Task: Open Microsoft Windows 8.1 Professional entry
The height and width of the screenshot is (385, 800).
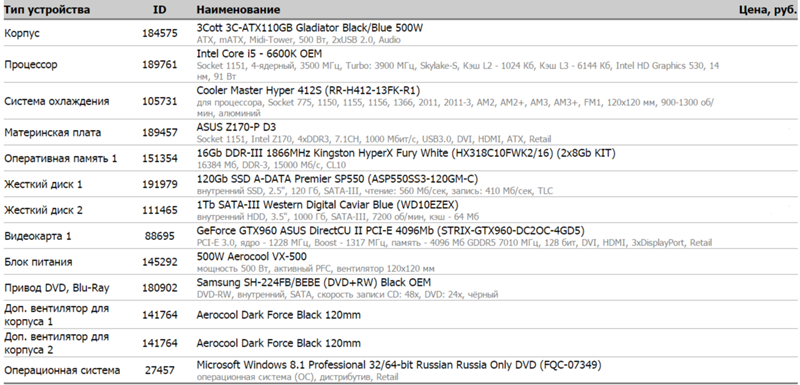Action: (399, 365)
